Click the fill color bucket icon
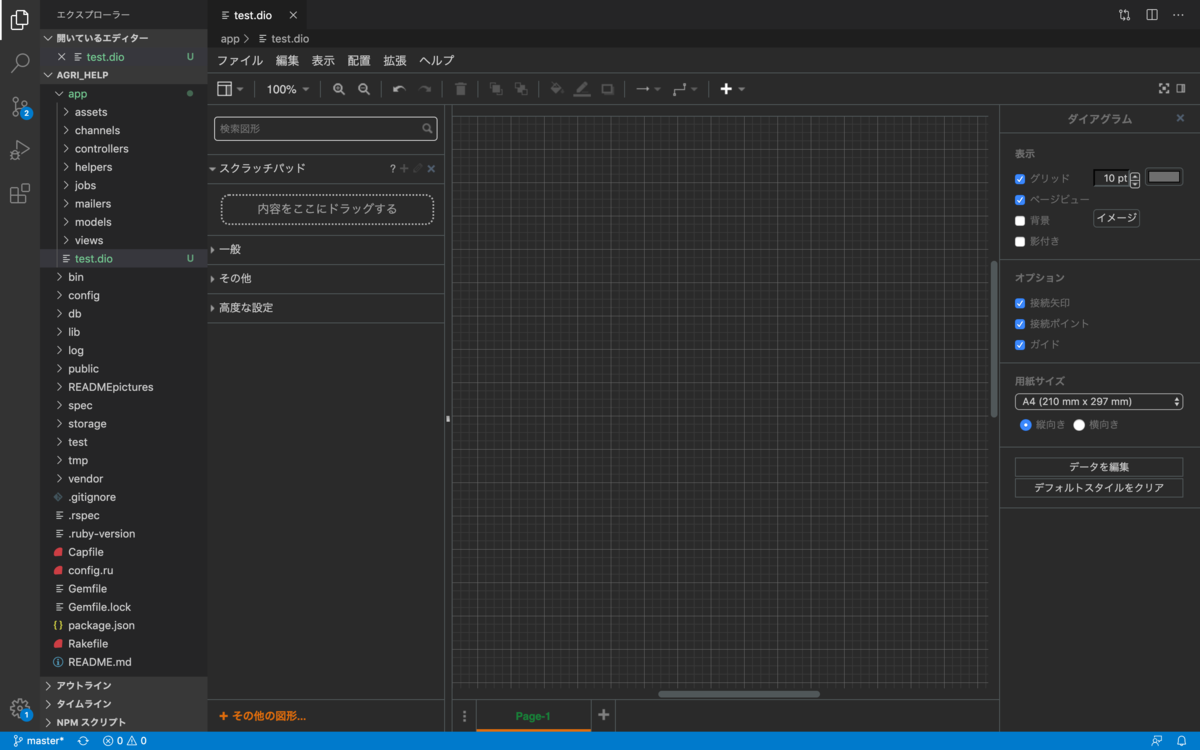The image size is (1200, 750). (557, 89)
